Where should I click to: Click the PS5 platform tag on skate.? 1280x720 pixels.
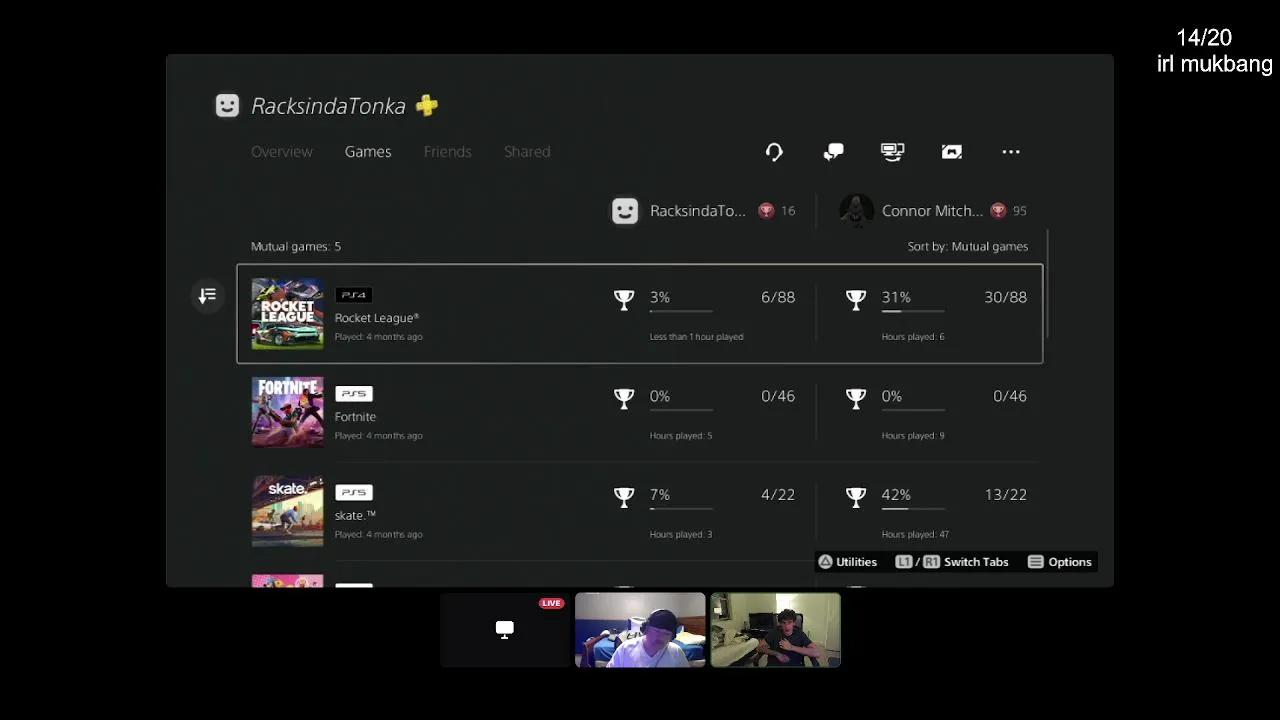353,493
